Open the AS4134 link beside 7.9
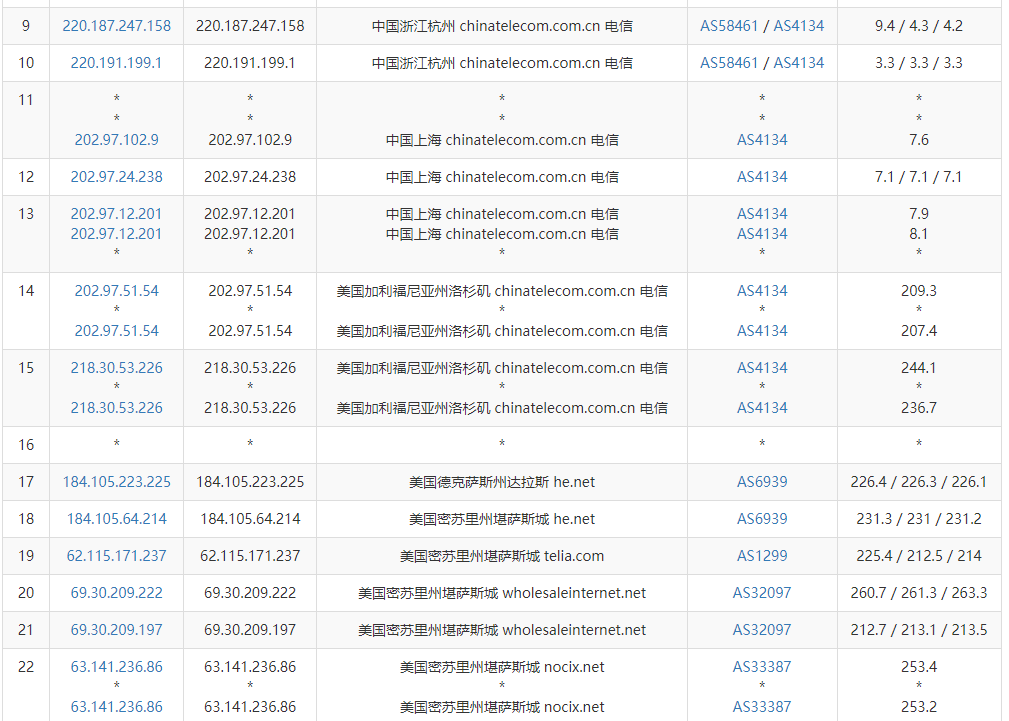This screenshot has height=721, width=1009. click(762, 214)
